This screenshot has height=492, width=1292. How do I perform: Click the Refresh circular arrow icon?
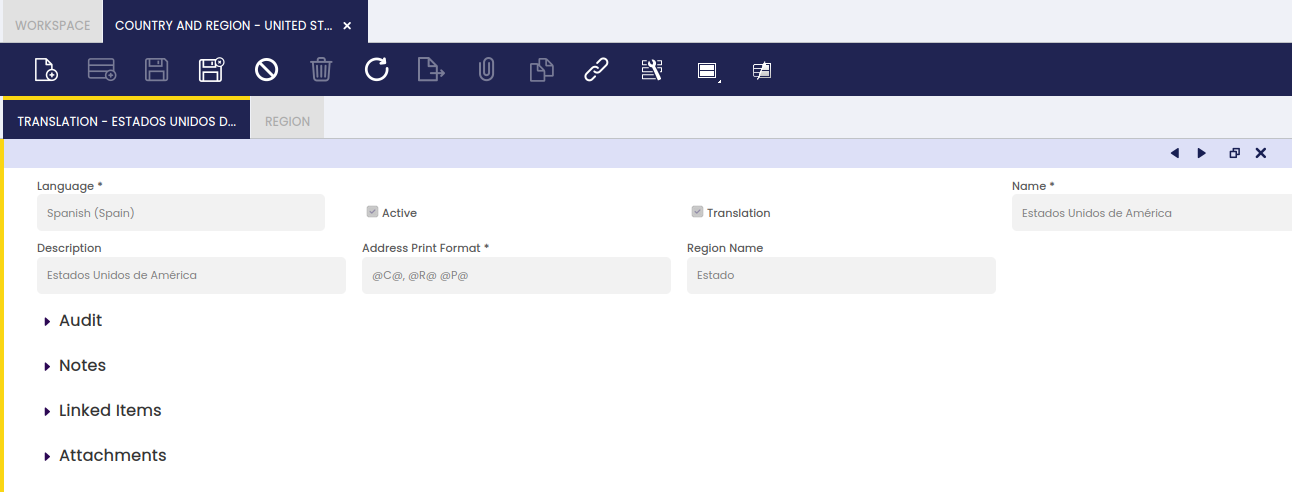(376, 70)
